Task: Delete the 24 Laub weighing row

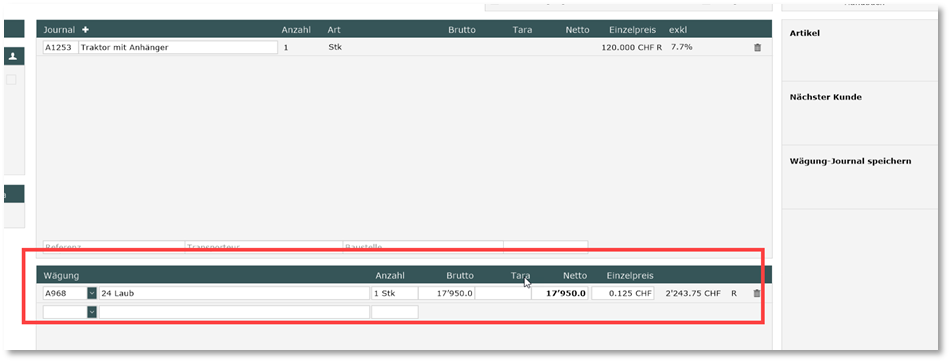Action: pyautogui.click(x=756, y=293)
